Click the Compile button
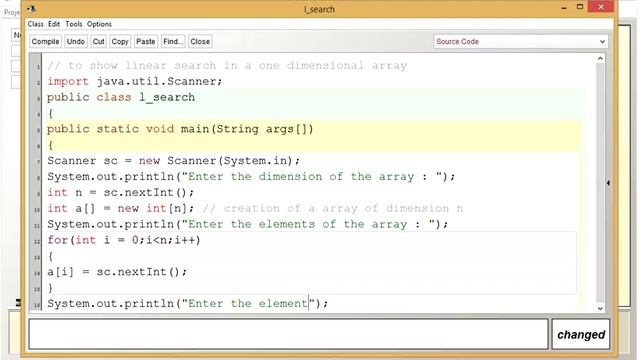640x360 pixels. tap(45, 41)
